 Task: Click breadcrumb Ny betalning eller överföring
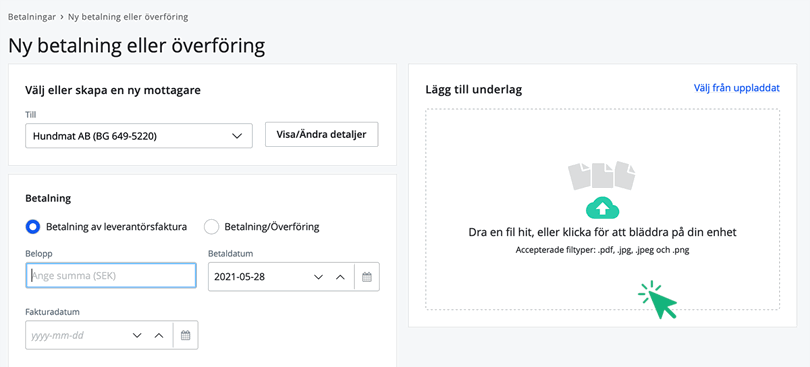(128, 17)
